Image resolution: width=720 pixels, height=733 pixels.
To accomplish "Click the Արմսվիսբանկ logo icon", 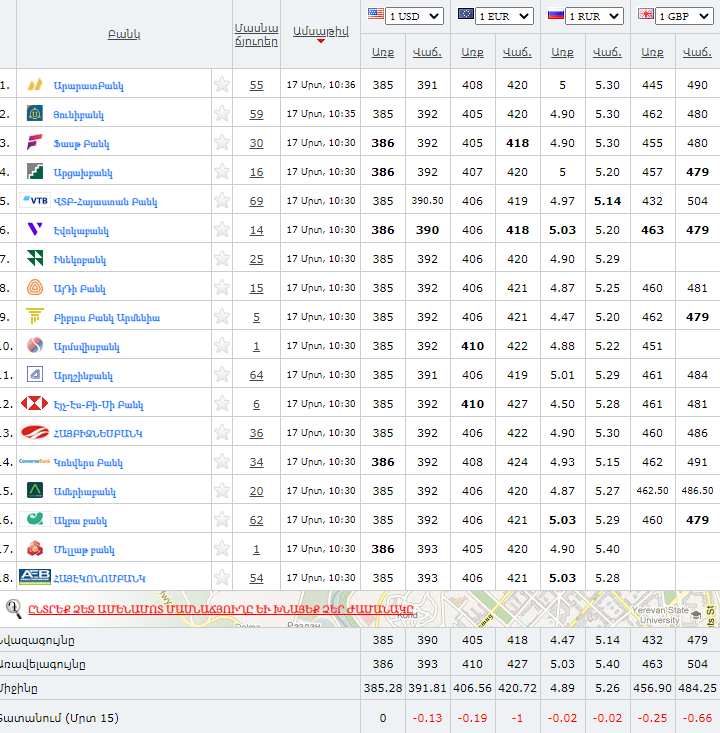I will [35, 345].
